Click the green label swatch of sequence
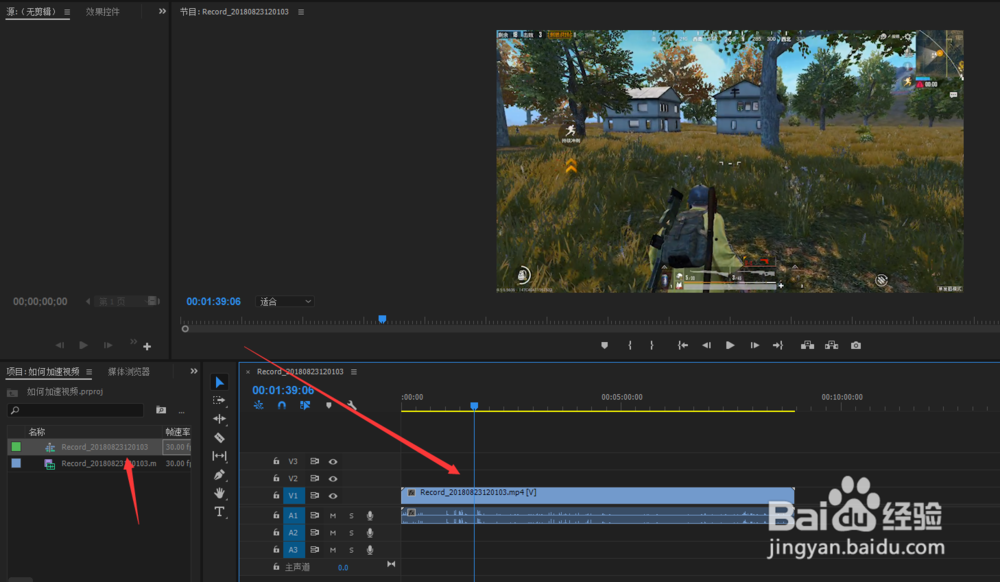Image resolution: width=1000 pixels, height=582 pixels. click(16, 447)
